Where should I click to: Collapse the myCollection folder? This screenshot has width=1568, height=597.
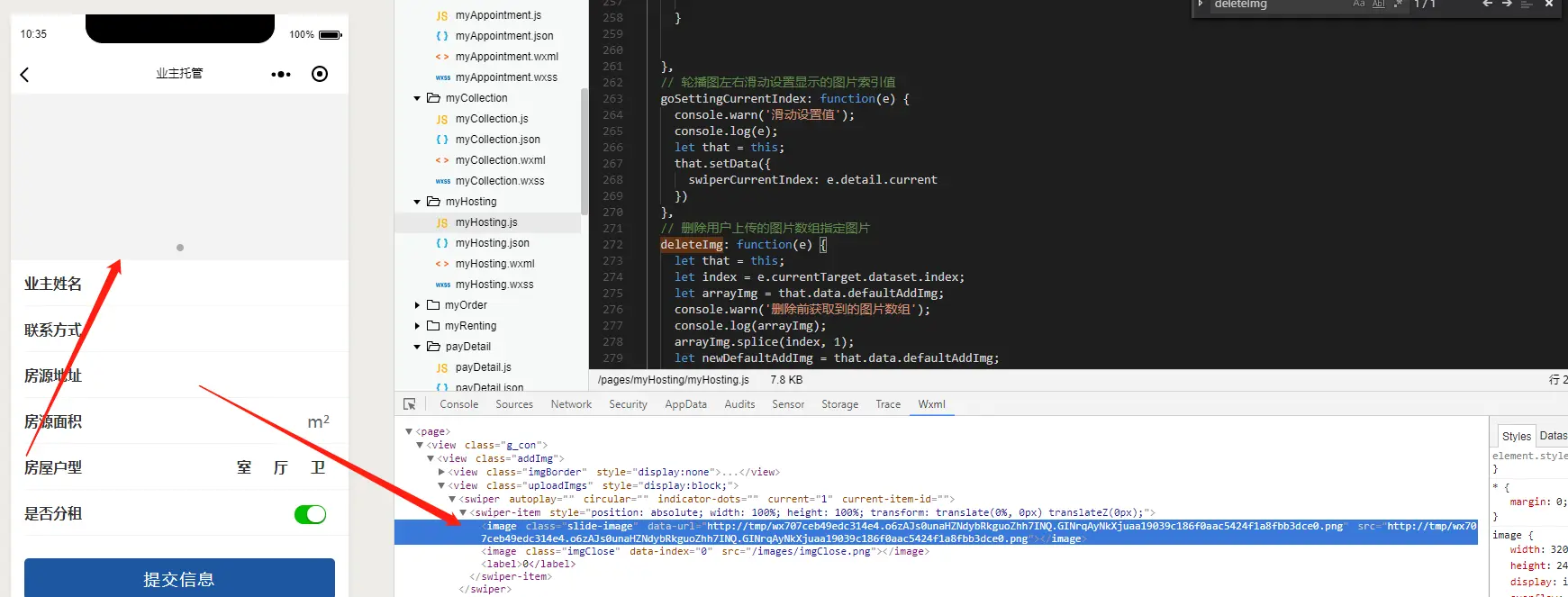click(x=417, y=98)
